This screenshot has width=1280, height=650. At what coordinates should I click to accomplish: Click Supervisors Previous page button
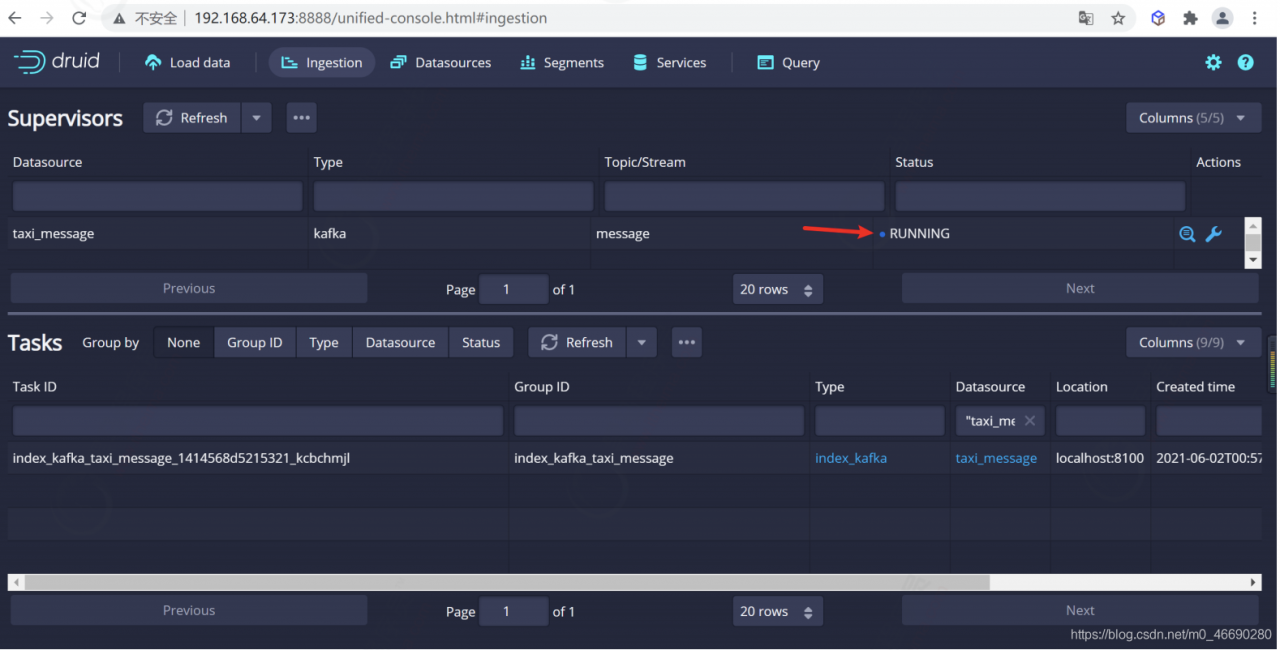189,288
